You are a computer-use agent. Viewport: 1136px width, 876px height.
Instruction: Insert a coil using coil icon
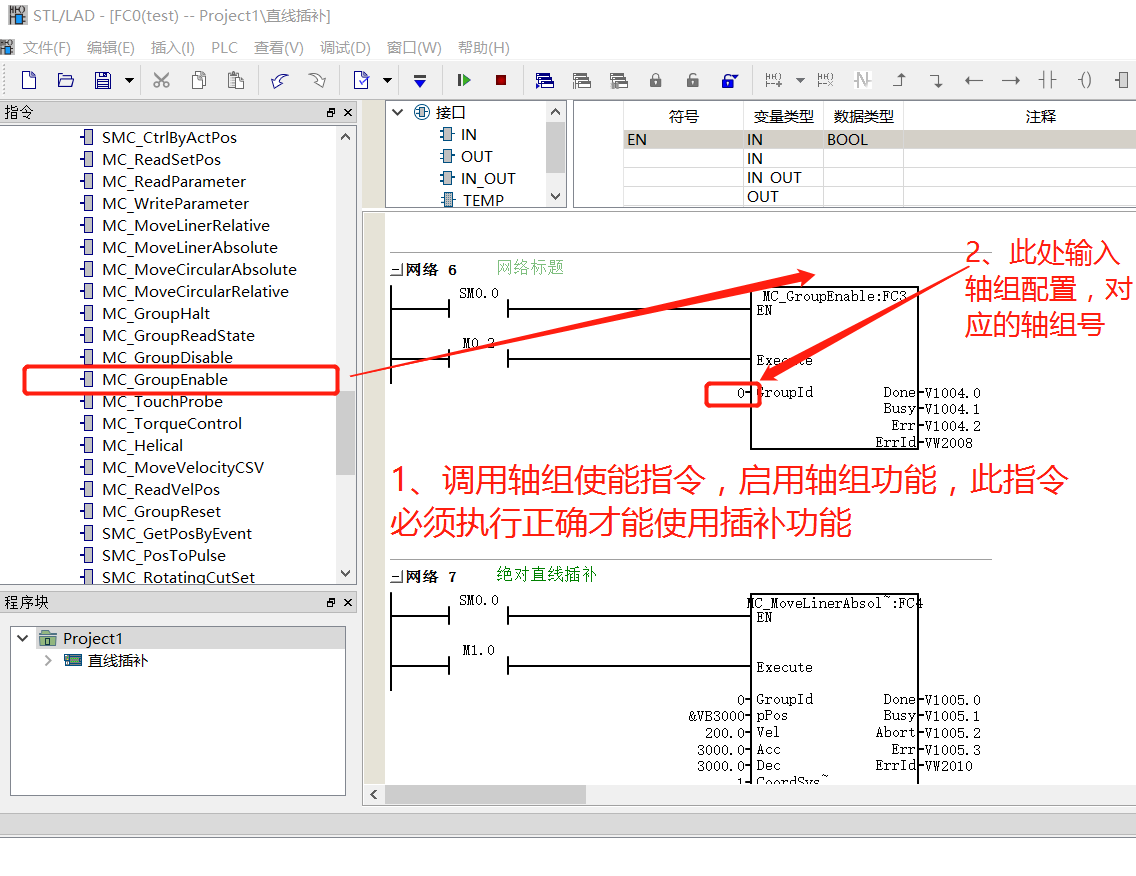pyautogui.click(x=1085, y=80)
